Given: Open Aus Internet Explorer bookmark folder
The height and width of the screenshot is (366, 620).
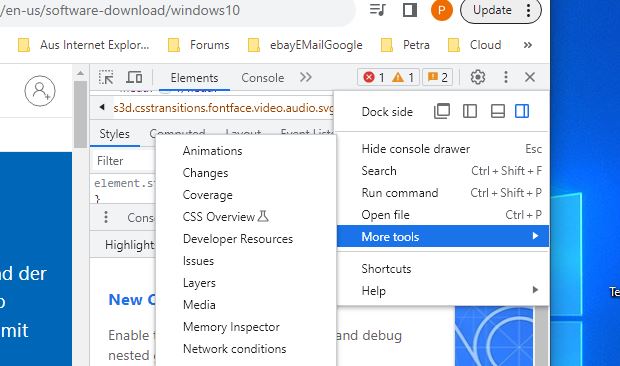Looking at the screenshot, I should tap(84, 45).
